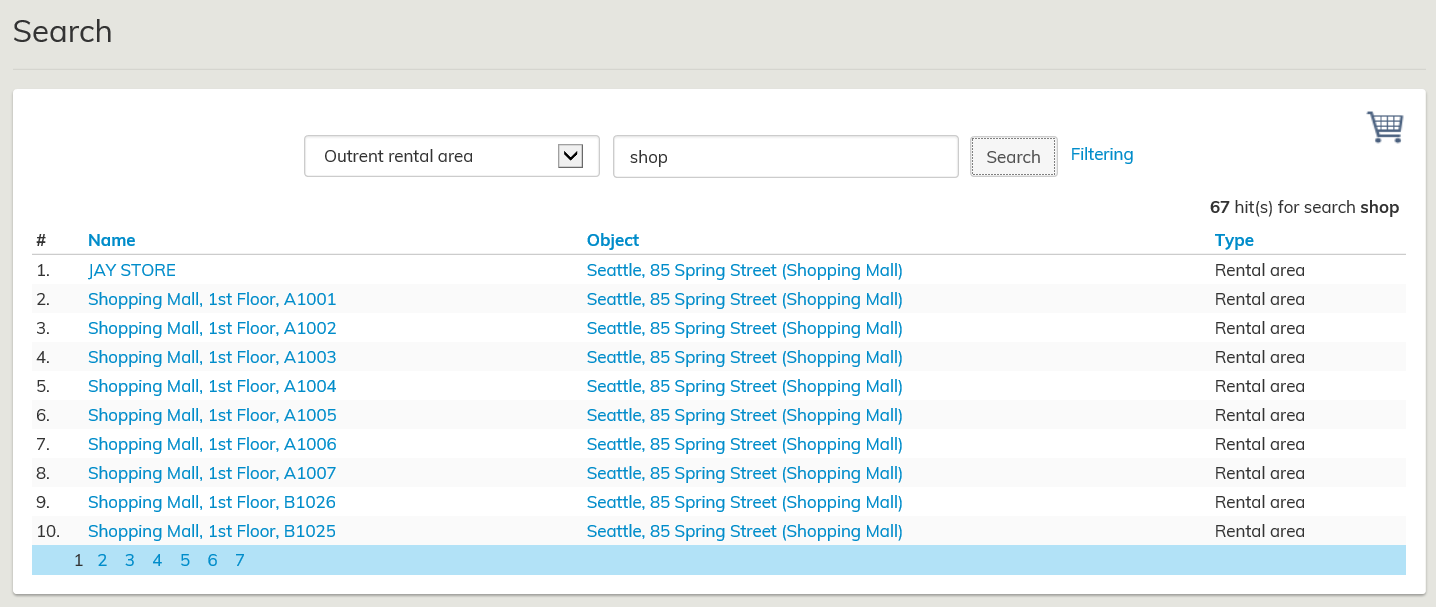Sort results by Name column header
Screen dimensions: 1436x607
(x=111, y=240)
